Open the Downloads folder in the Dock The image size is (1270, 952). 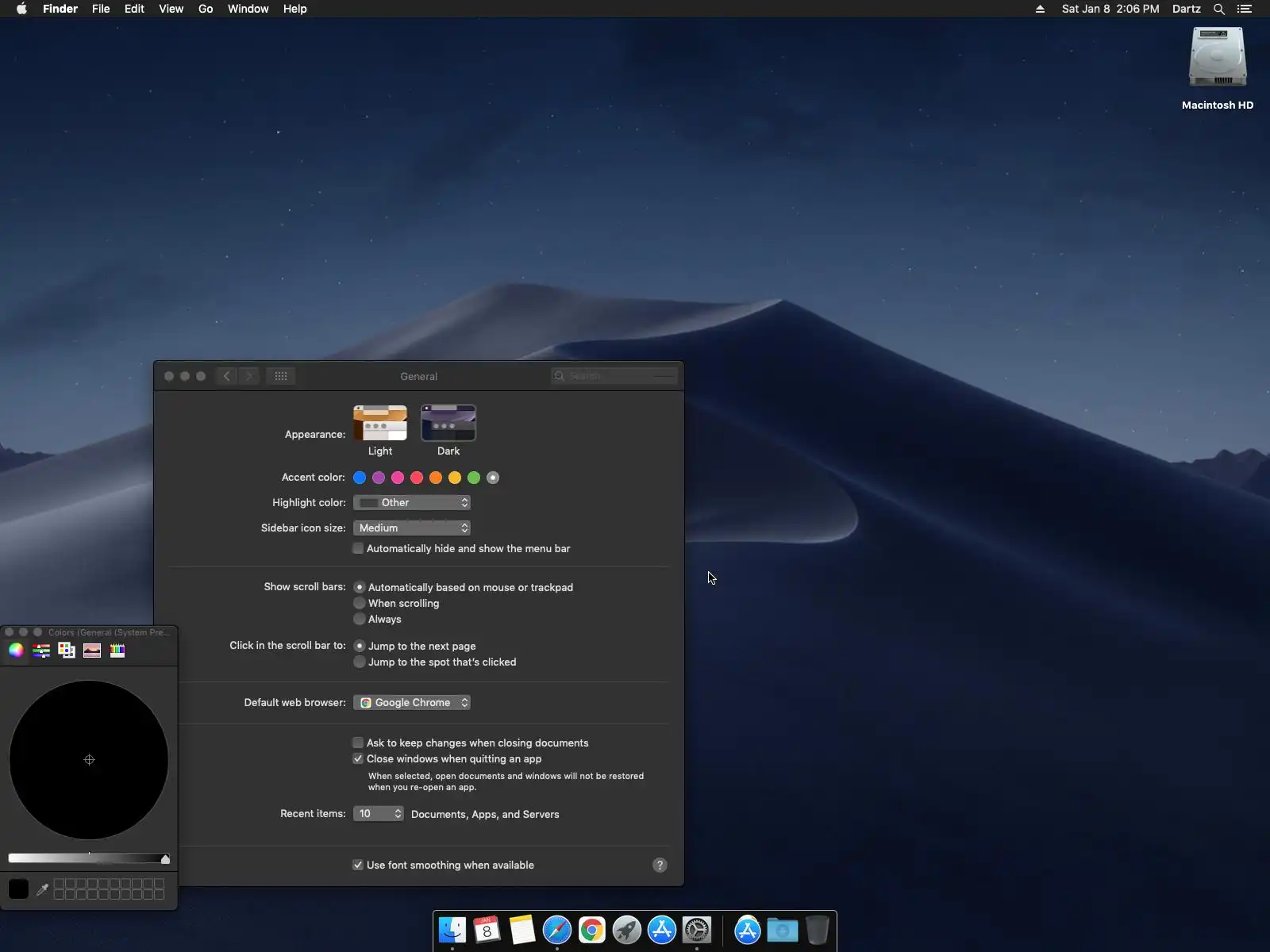(x=783, y=930)
